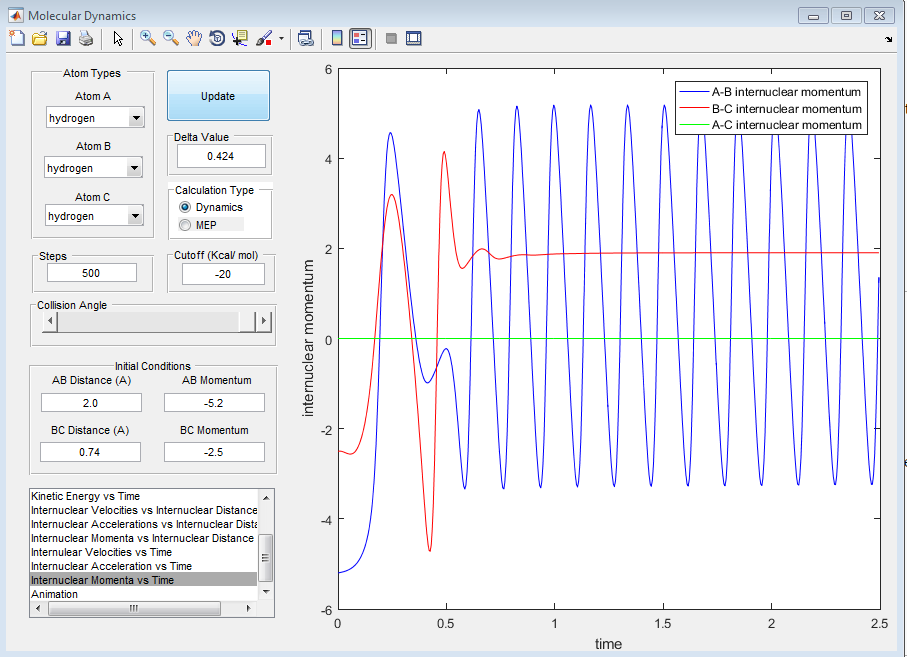907x657 pixels.
Task: Select the MEP calculation type
Action: (184, 225)
